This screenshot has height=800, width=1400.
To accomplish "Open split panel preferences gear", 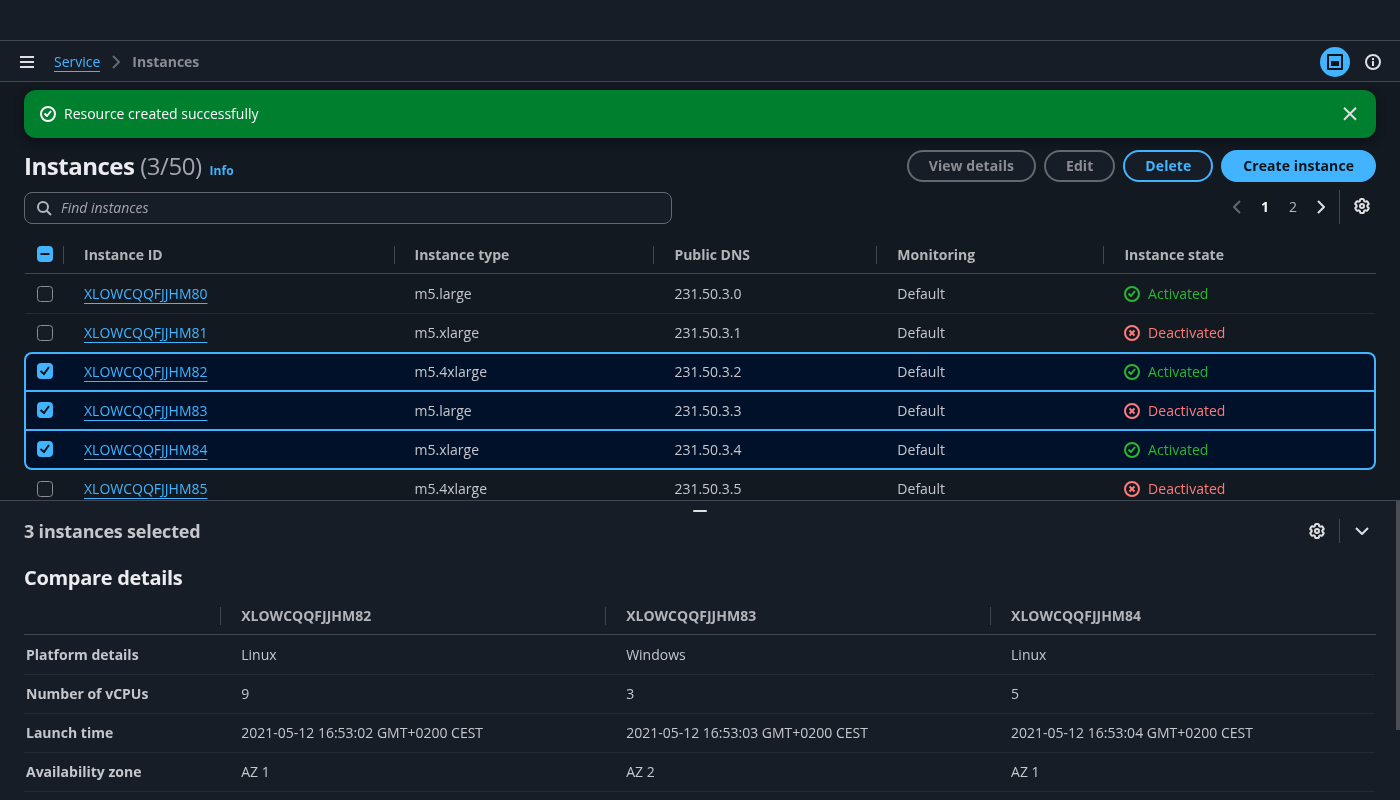I will pos(1317,531).
